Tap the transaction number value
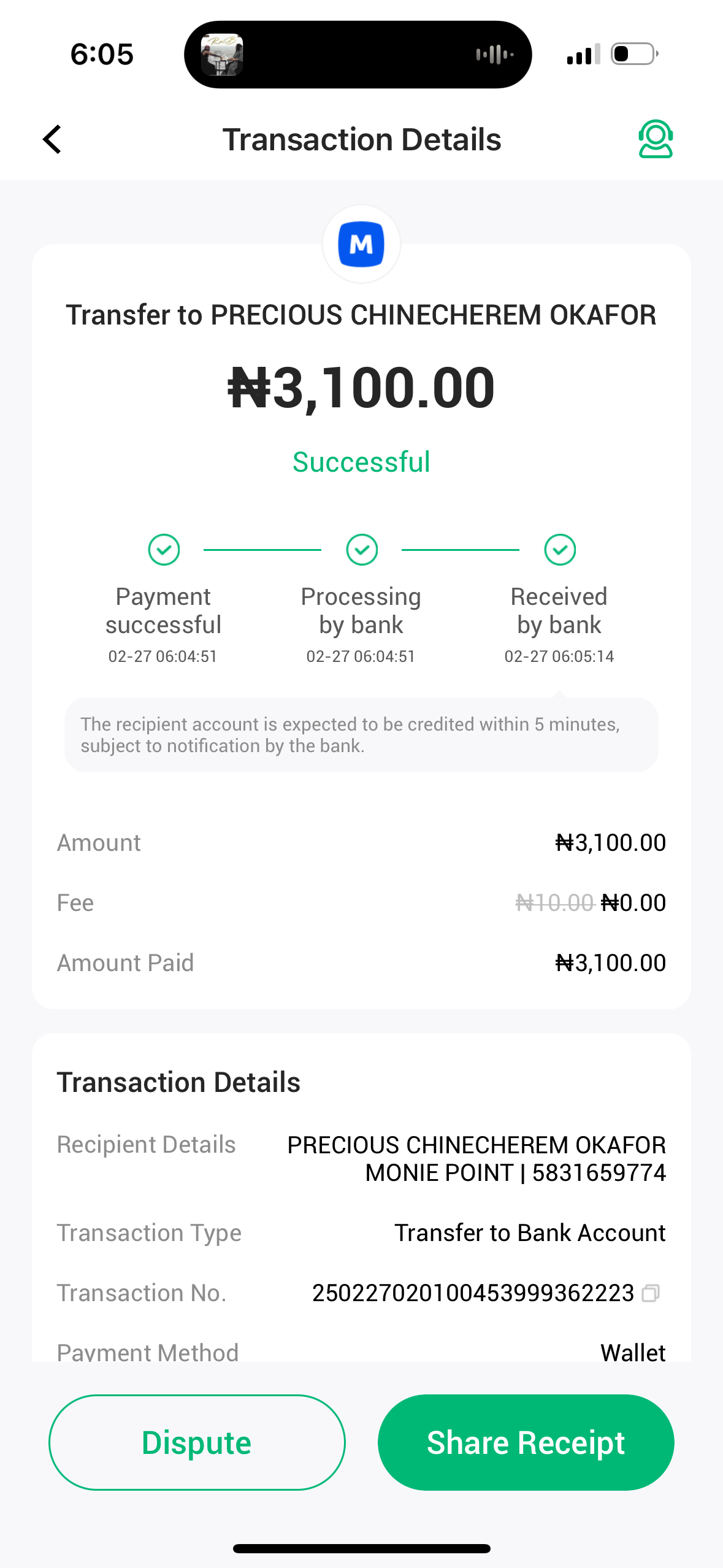This screenshot has height=1568, width=723. tap(473, 1293)
